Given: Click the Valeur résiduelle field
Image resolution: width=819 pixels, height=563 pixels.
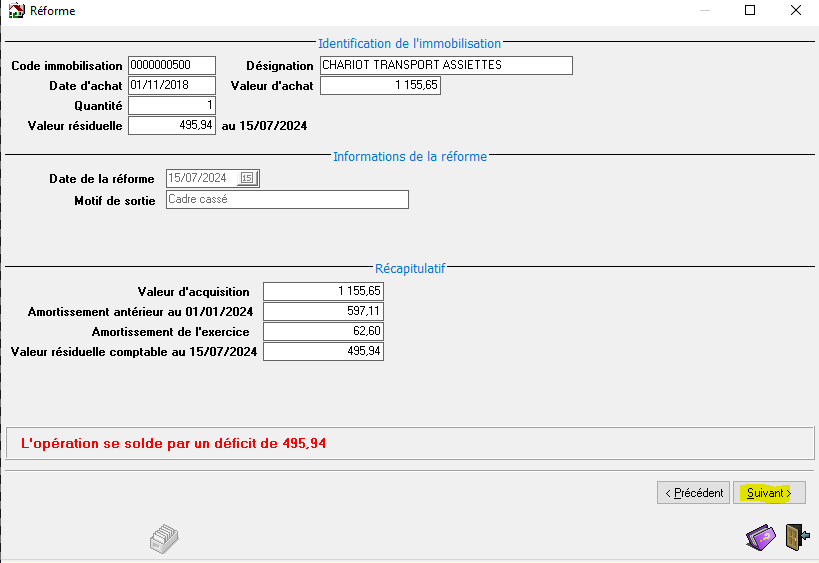Looking at the screenshot, I should [x=172, y=126].
